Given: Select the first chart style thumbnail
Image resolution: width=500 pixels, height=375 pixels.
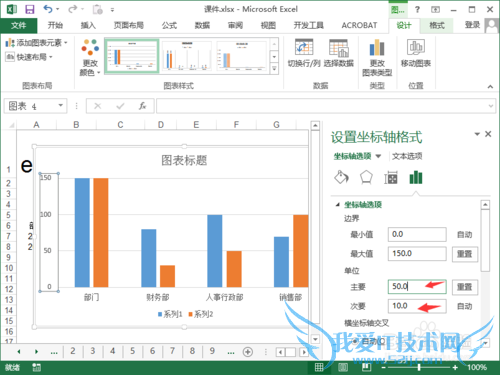Looking at the screenshot, I should point(132,56).
